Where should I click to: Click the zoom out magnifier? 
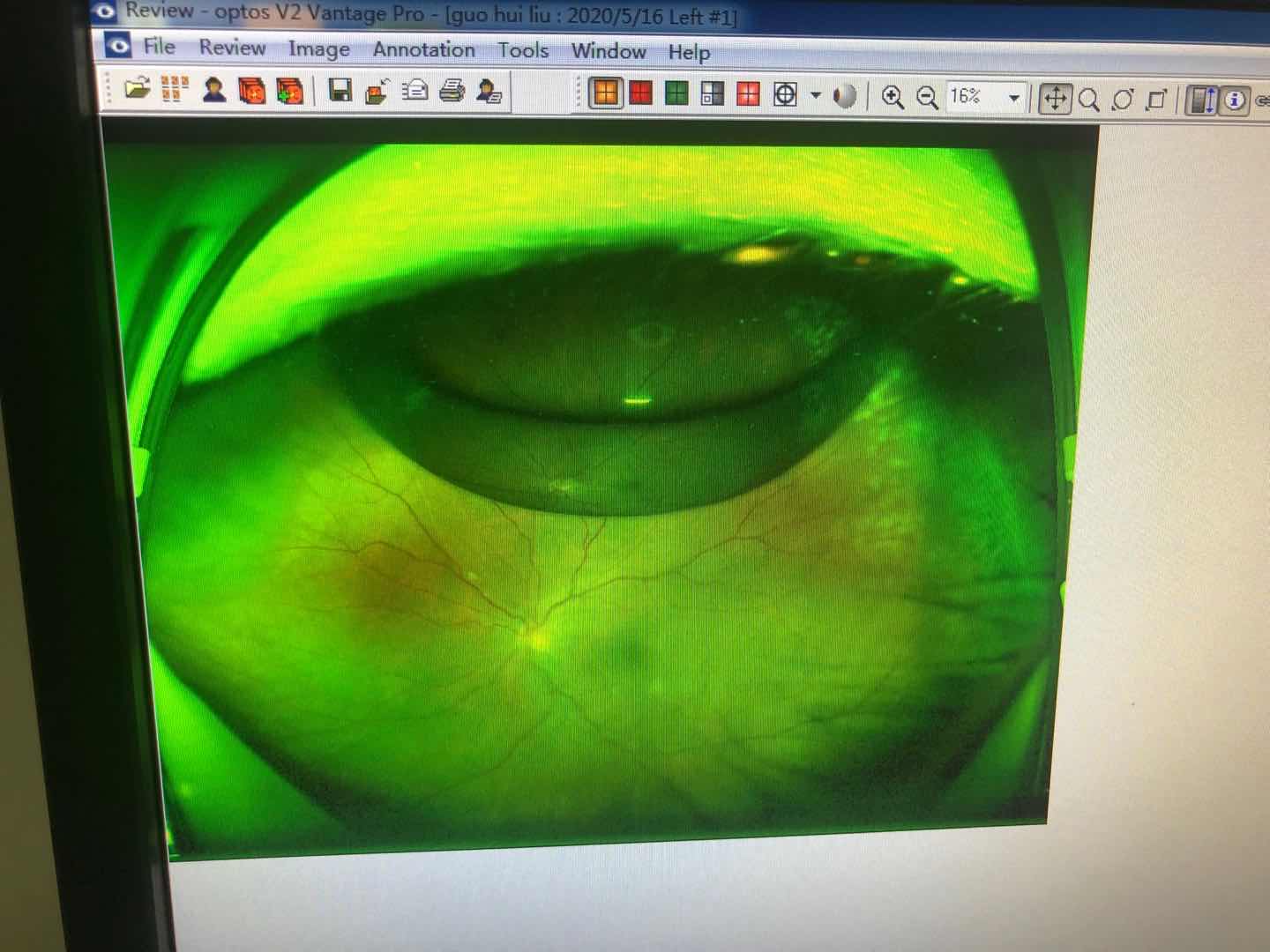click(x=927, y=98)
